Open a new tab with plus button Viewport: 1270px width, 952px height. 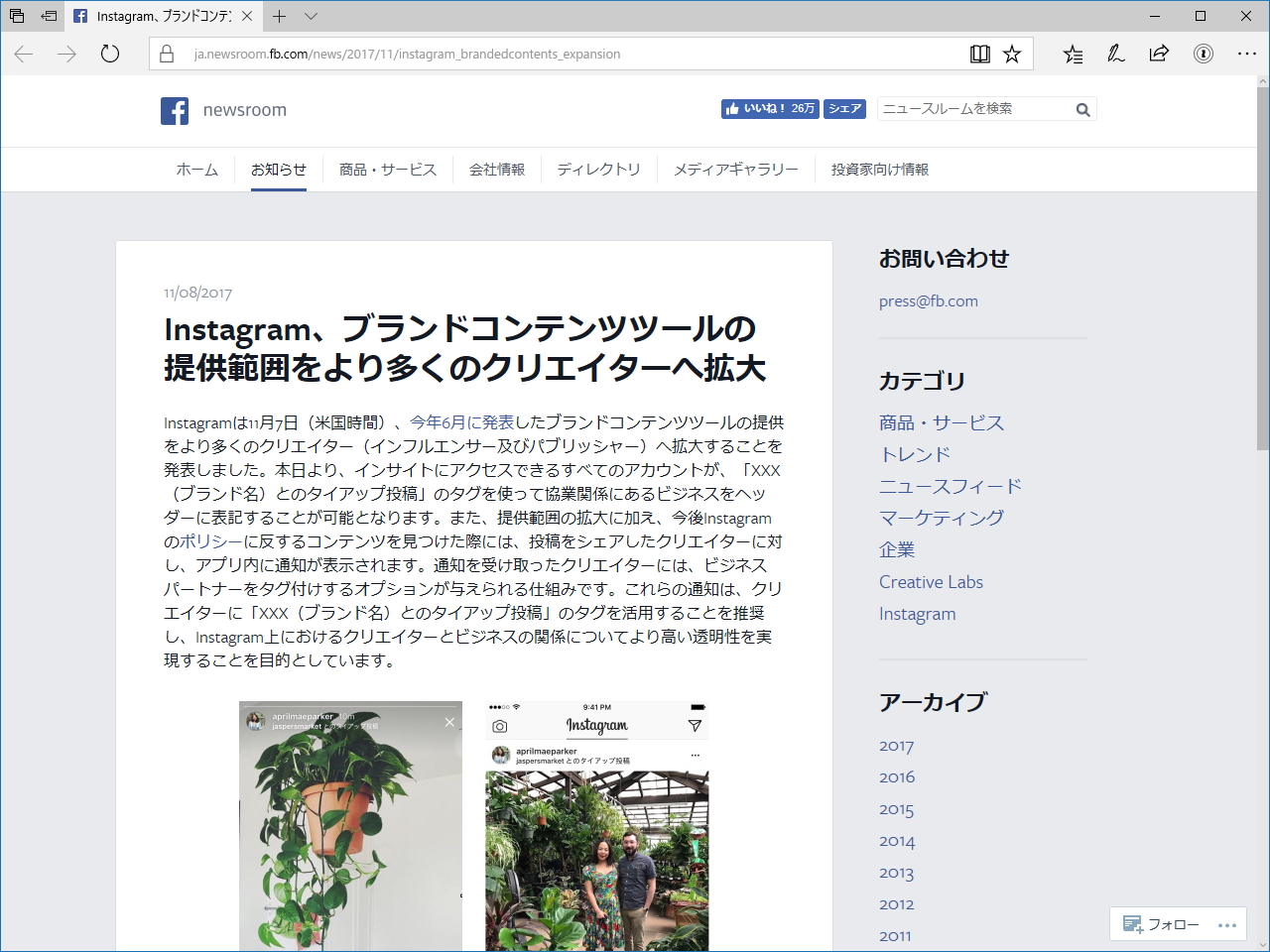tap(280, 16)
